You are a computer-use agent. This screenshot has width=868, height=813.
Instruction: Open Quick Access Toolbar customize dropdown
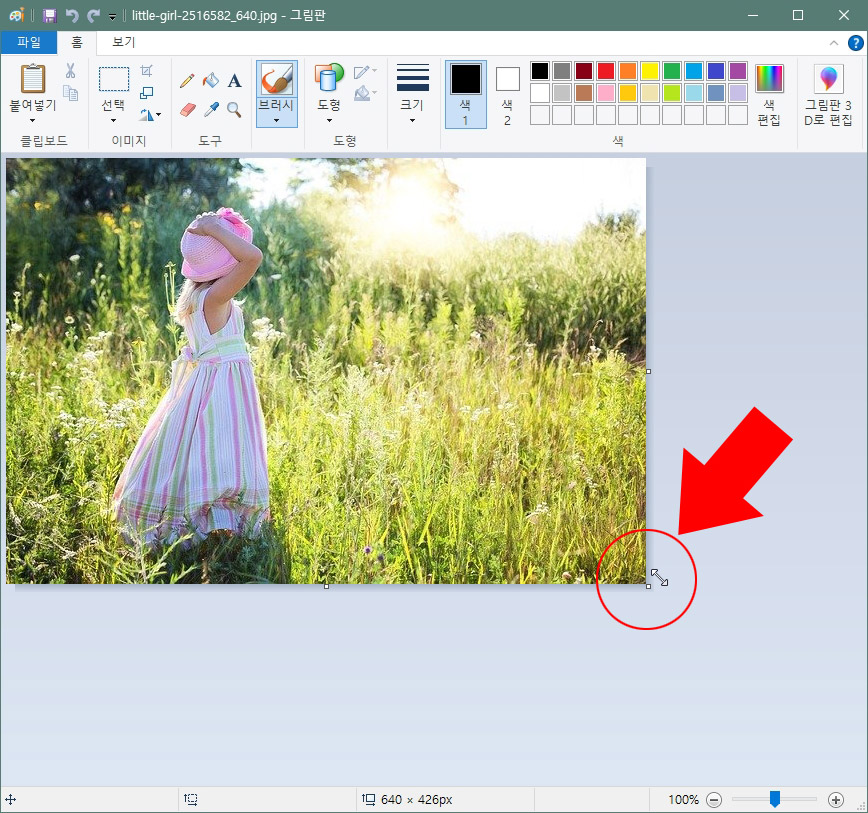point(112,17)
